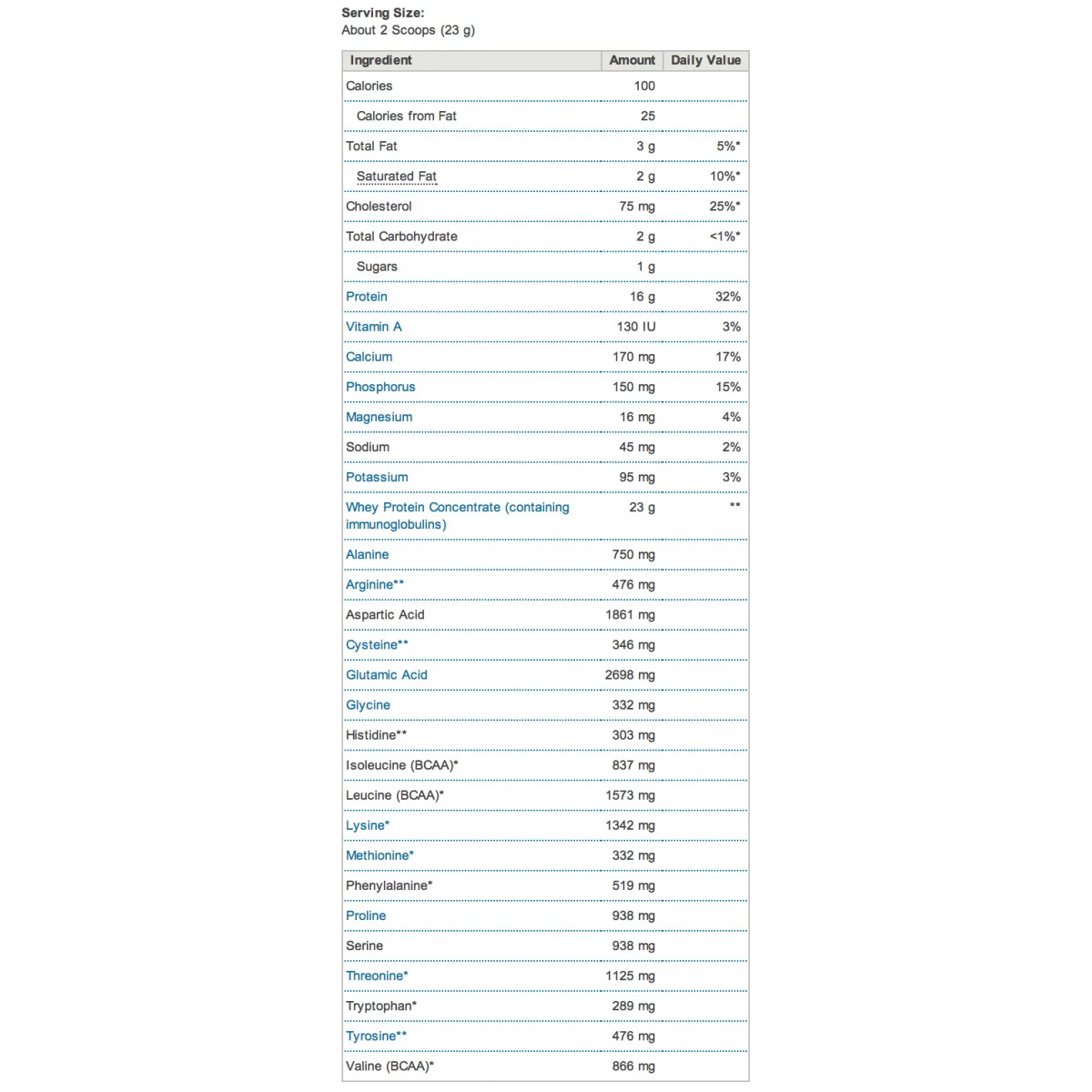Follow the Alanine link
The image size is (1092, 1092).
click(x=367, y=554)
